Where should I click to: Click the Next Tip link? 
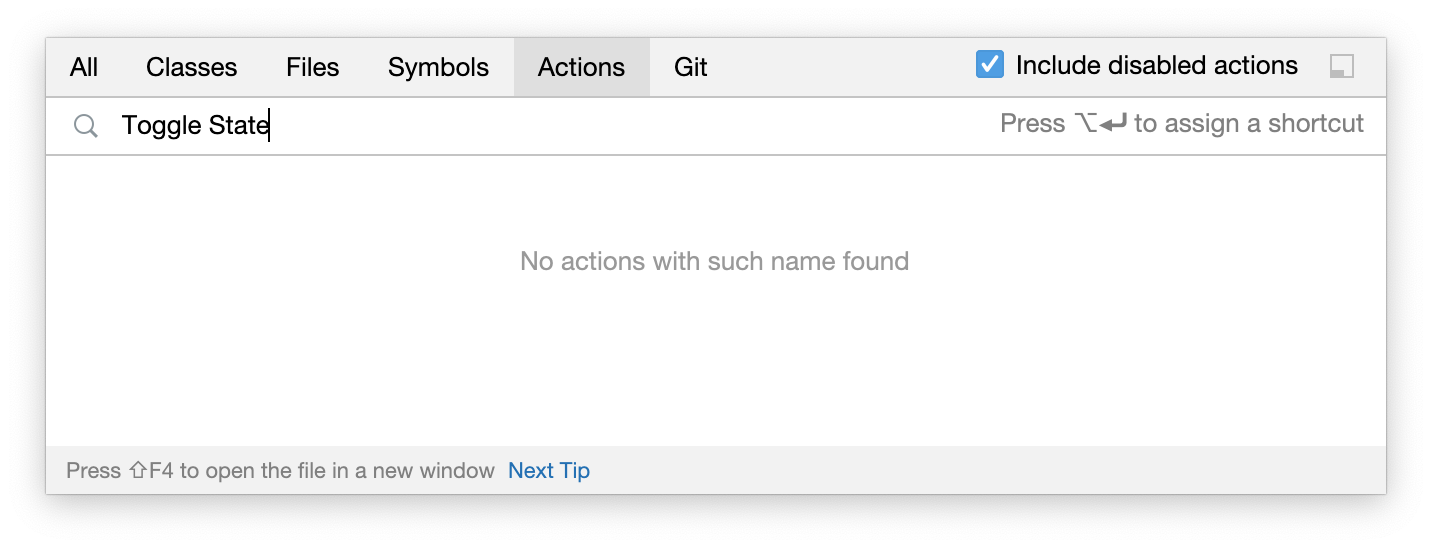click(x=549, y=470)
